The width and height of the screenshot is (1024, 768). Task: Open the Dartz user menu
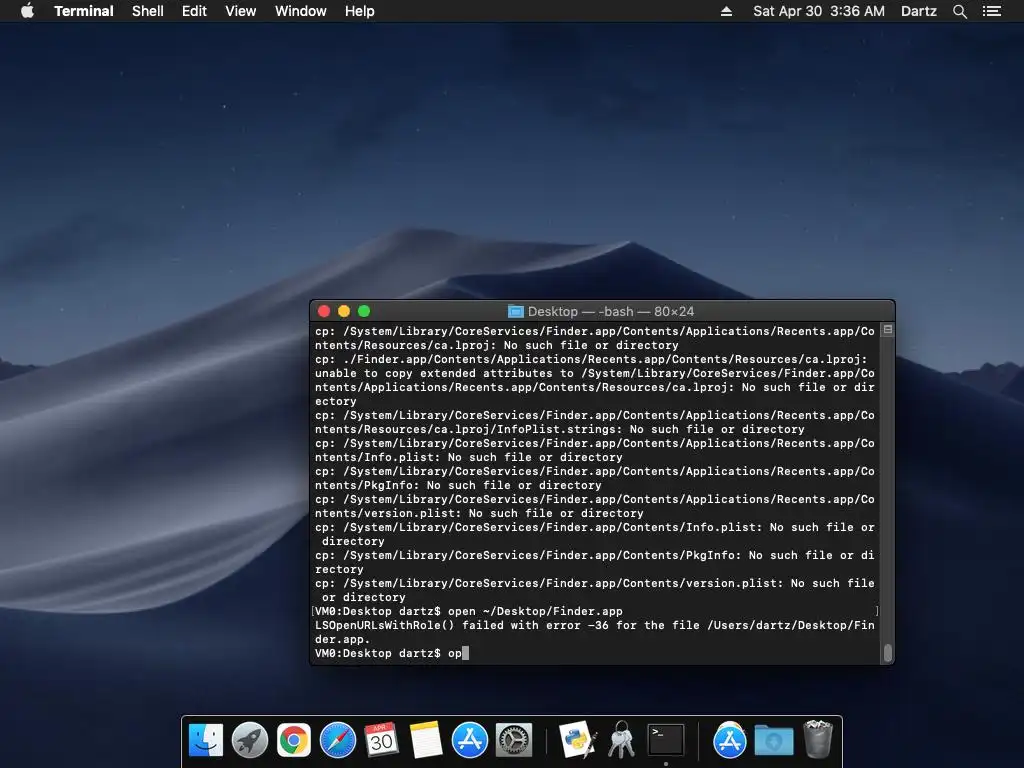click(919, 11)
